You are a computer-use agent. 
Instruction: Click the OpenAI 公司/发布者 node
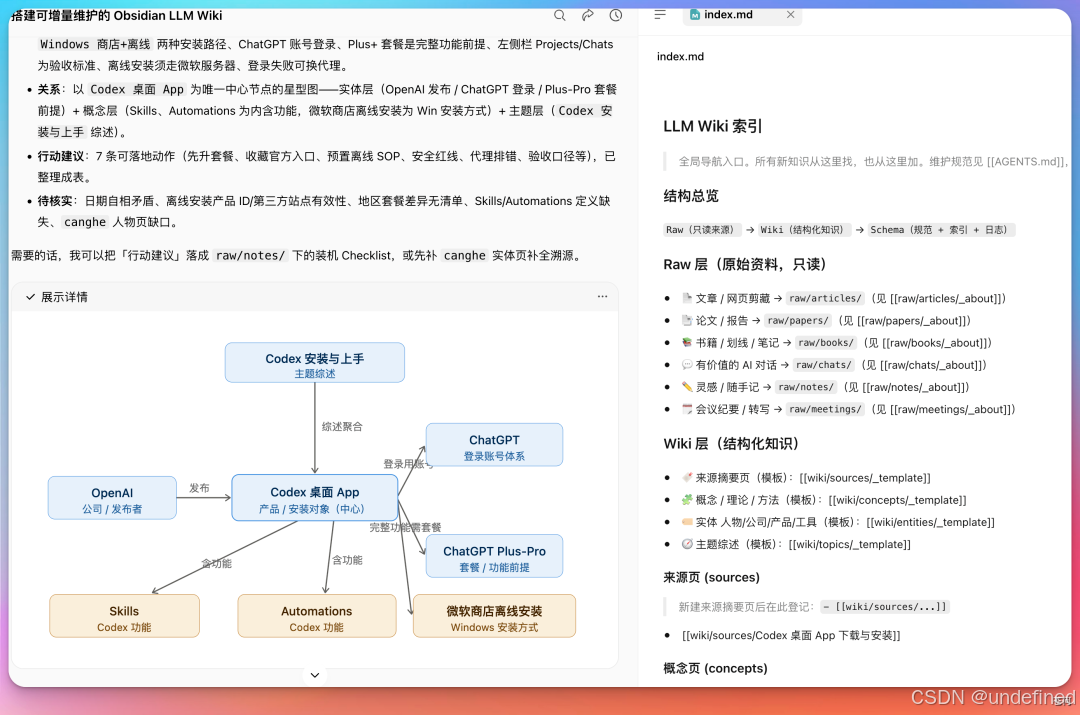point(112,498)
